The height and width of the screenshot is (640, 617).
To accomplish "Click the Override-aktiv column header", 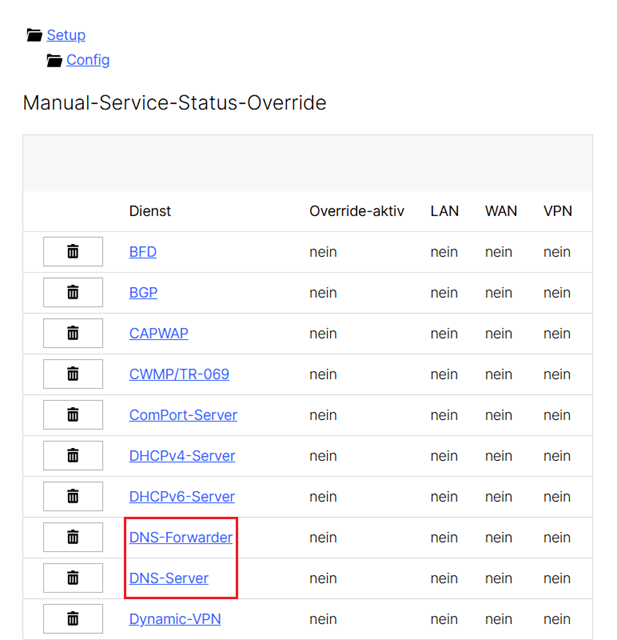I will [357, 211].
